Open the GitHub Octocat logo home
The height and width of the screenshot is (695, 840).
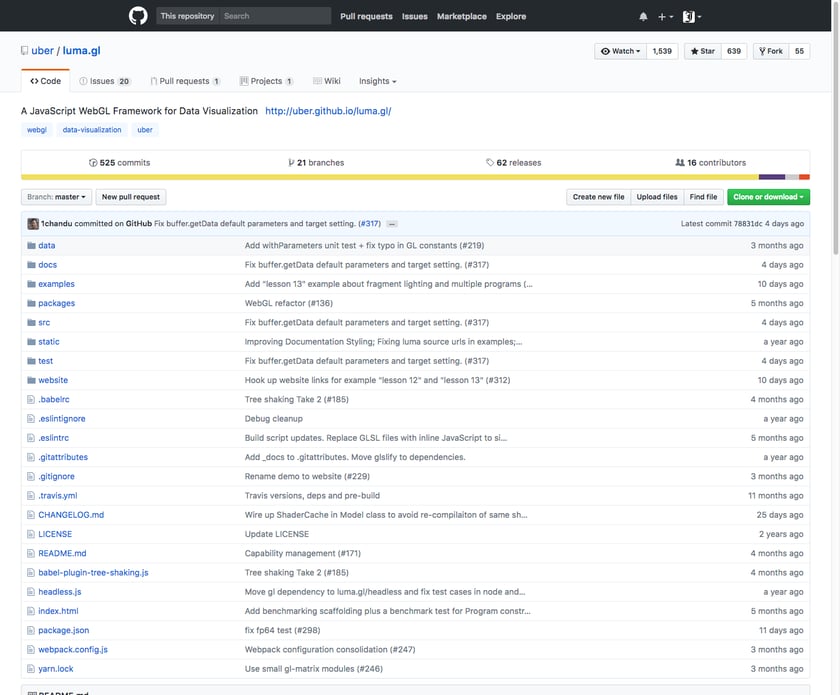point(138,16)
